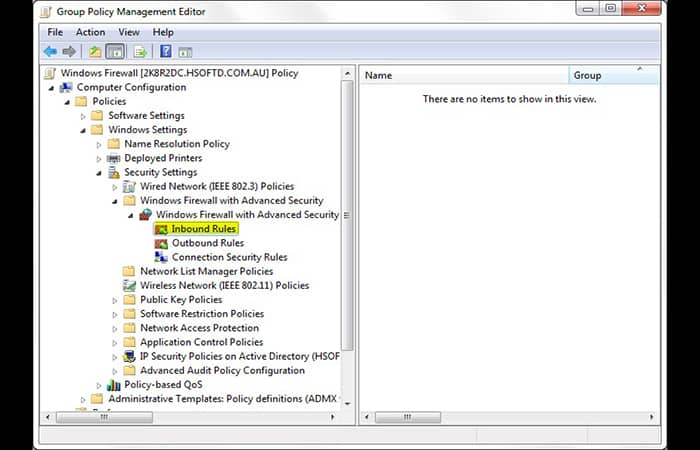The image size is (700, 450).
Task: Select Network List Manager Policies
Action: click(x=206, y=271)
